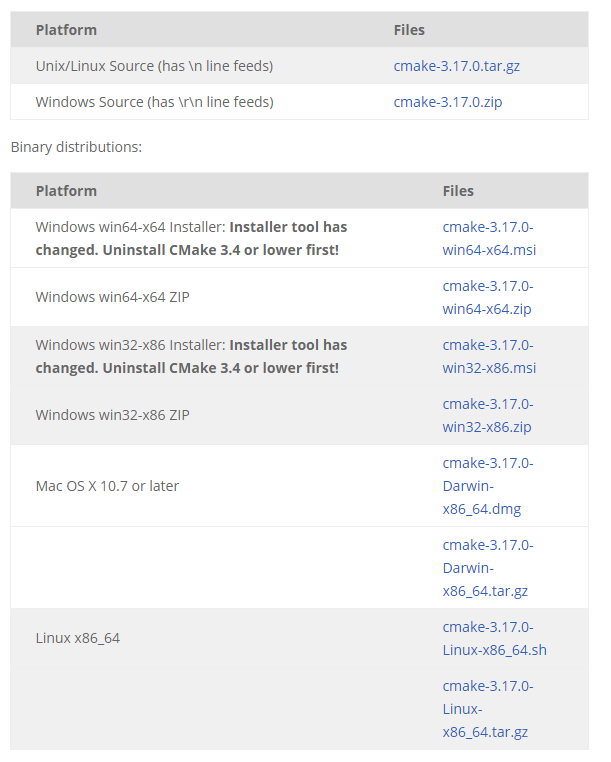This screenshot has width=611, height=762.
Task: Click the 'Mac OS X 10.7 or later' cell
Action: (107, 486)
